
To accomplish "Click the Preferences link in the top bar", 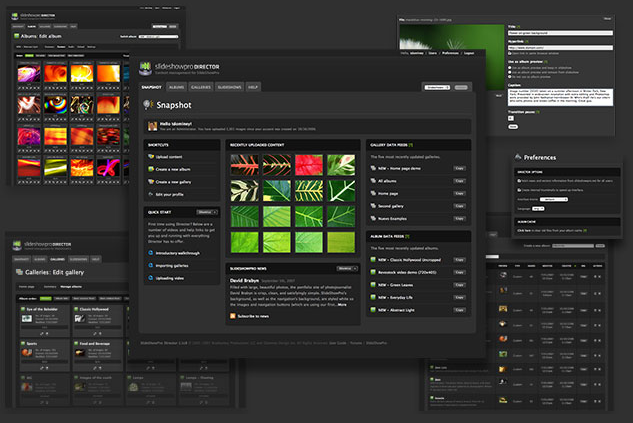I will tap(450, 53).
